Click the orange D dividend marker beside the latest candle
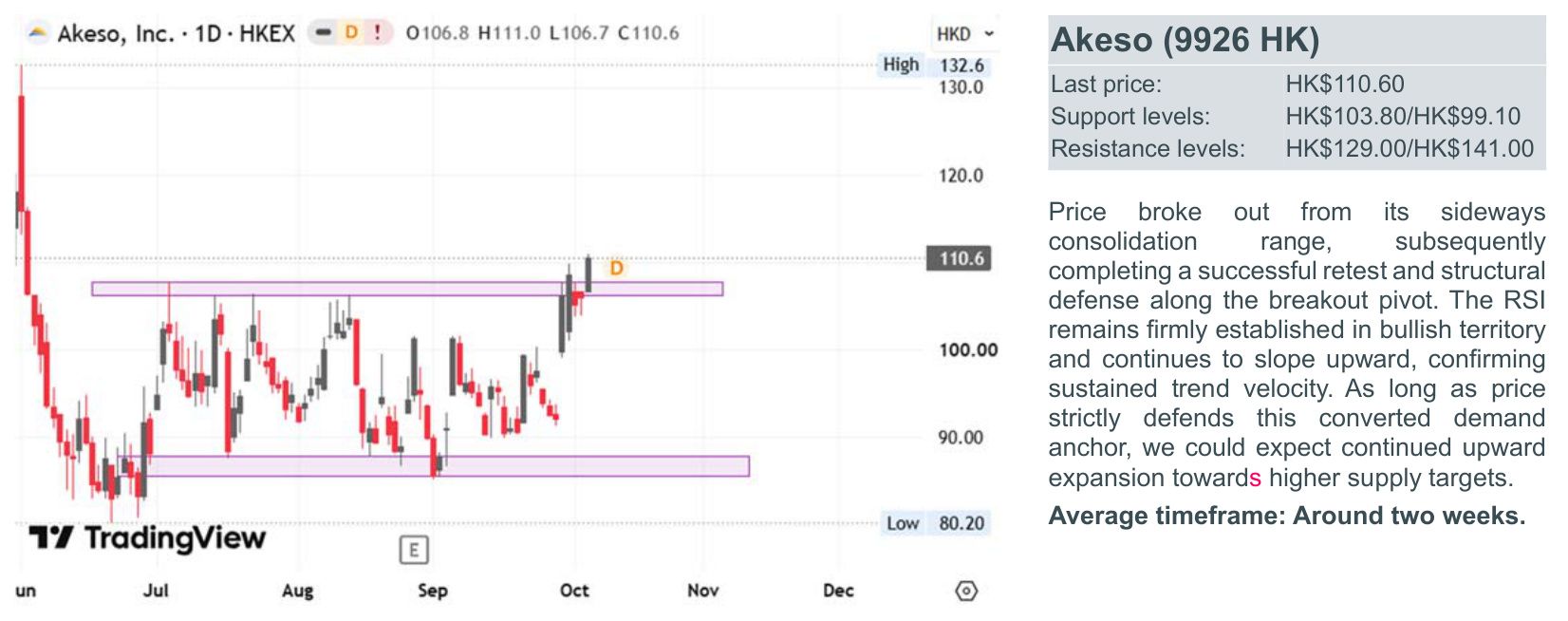Viewport: 1568px width, 621px height. [616, 268]
